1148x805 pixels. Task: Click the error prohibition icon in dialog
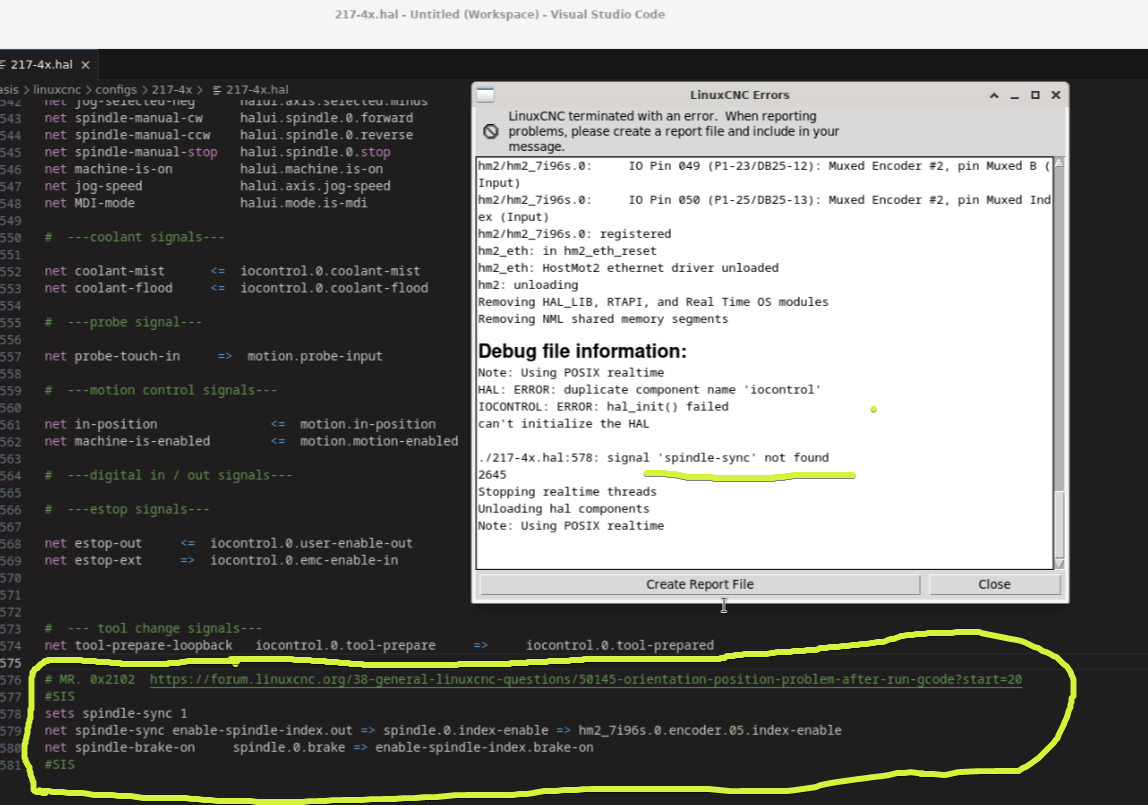click(491, 131)
